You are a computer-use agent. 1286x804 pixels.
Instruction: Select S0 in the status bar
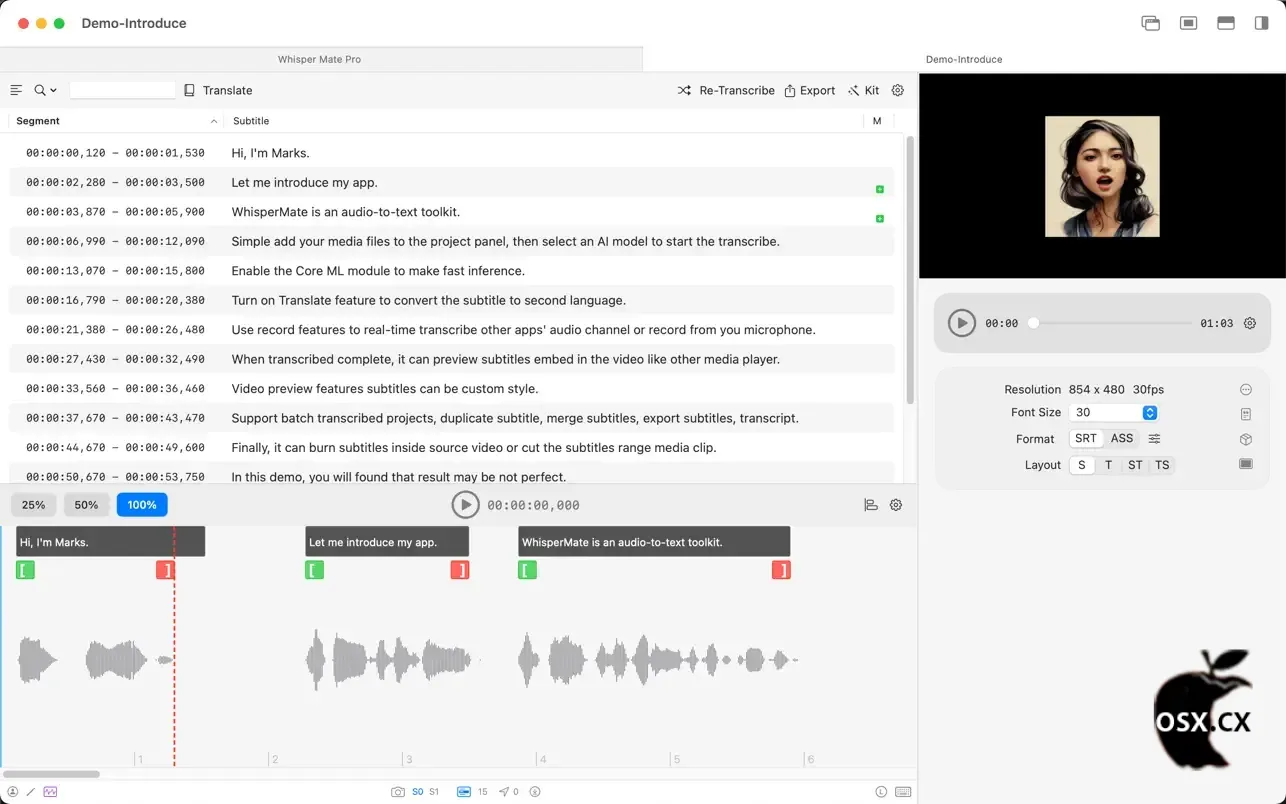point(418,792)
